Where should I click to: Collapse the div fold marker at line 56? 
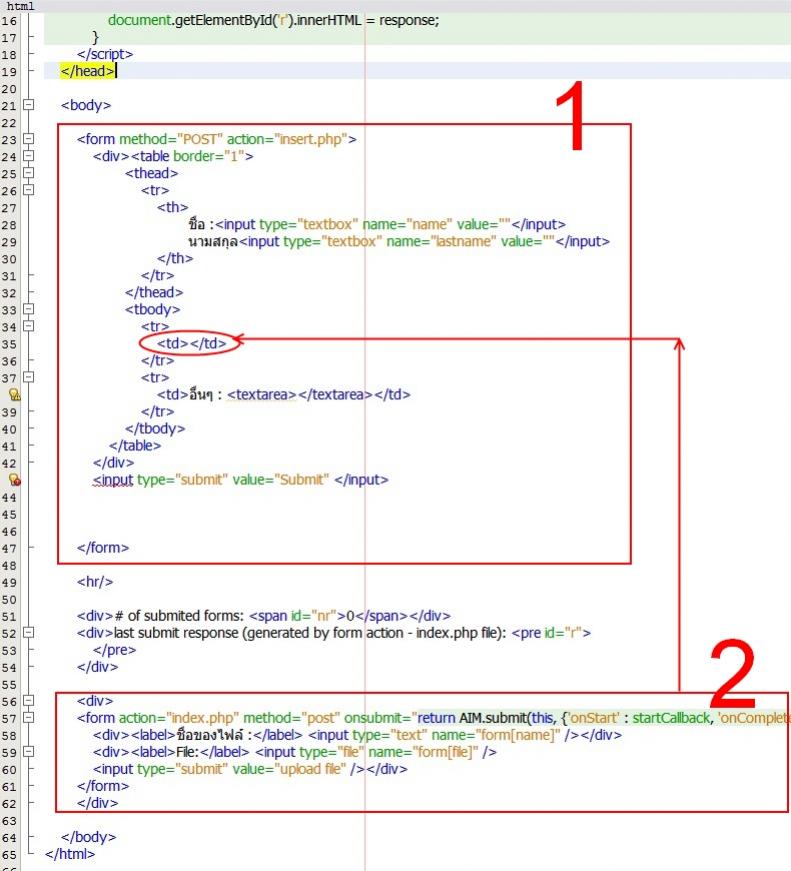click(x=28, y=700)
